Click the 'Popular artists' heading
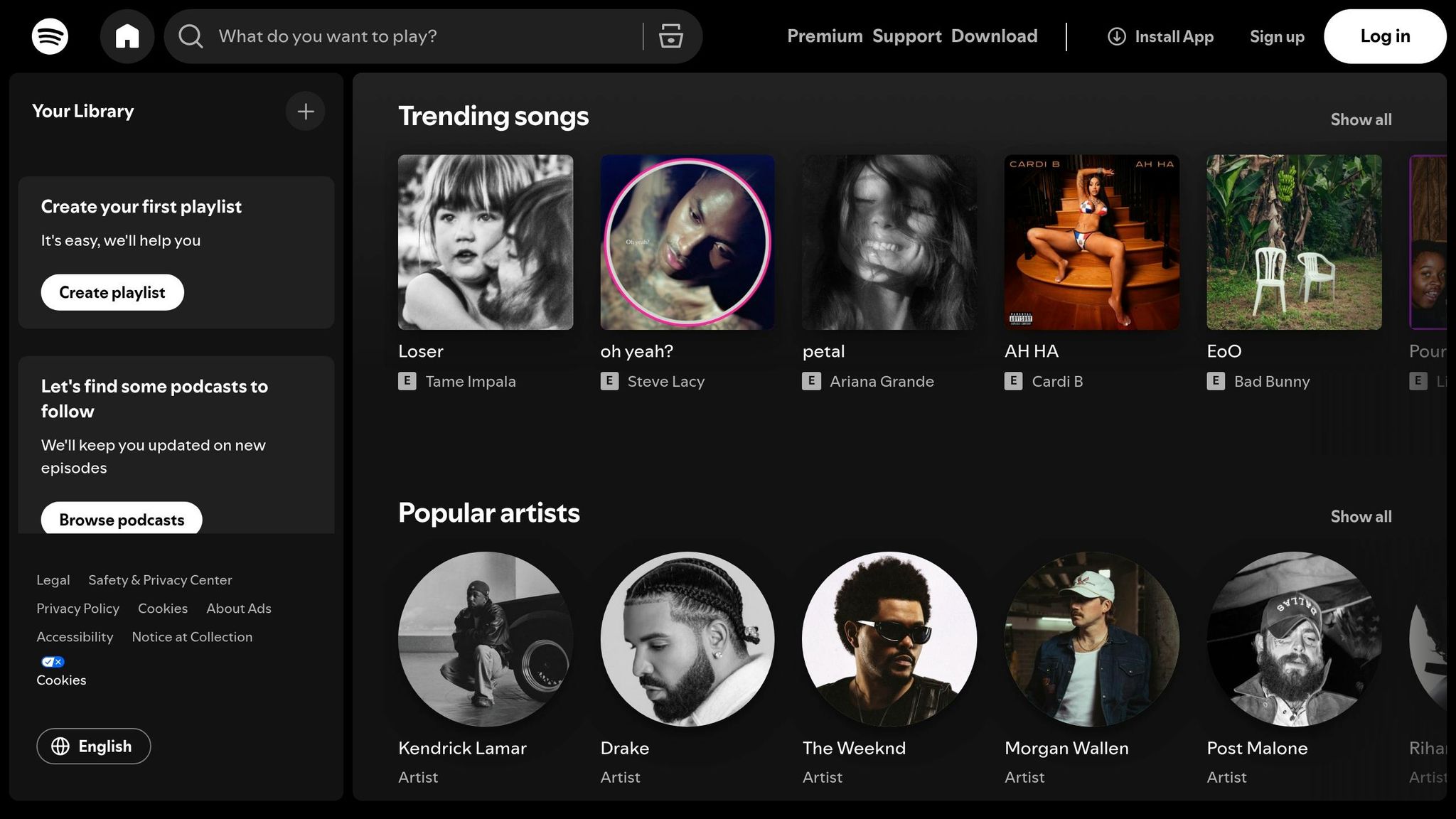The height and width of the screenshot is (819, 1456). (x=489, y=513)
